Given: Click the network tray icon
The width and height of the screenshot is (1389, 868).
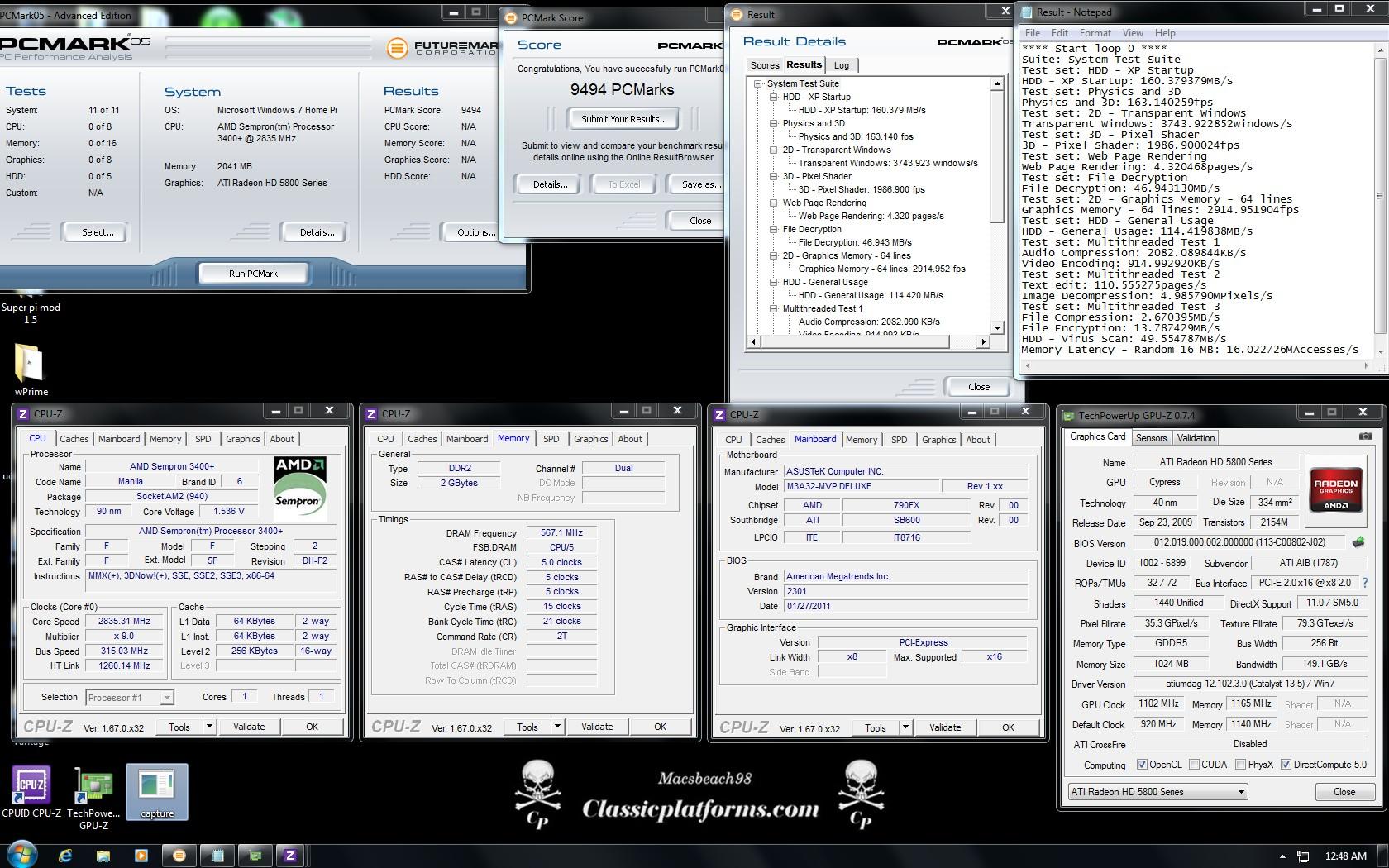Looking at the screenshot, I should pyautogui.click(x=1303, y=856).
